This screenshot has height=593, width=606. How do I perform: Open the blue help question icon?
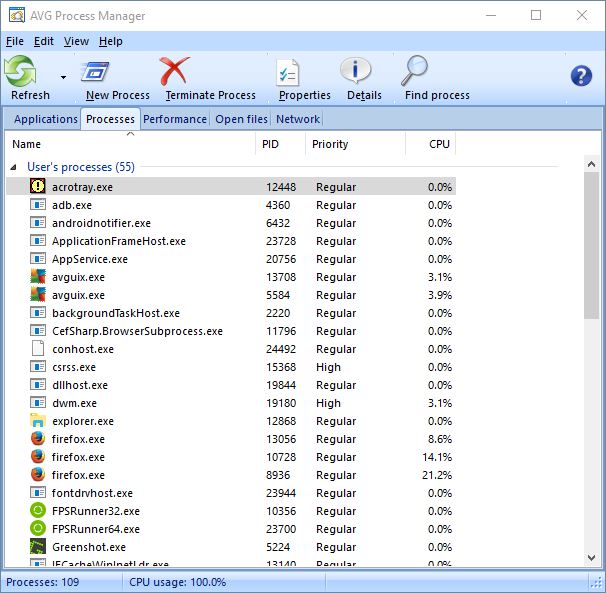tap(581, 76)
